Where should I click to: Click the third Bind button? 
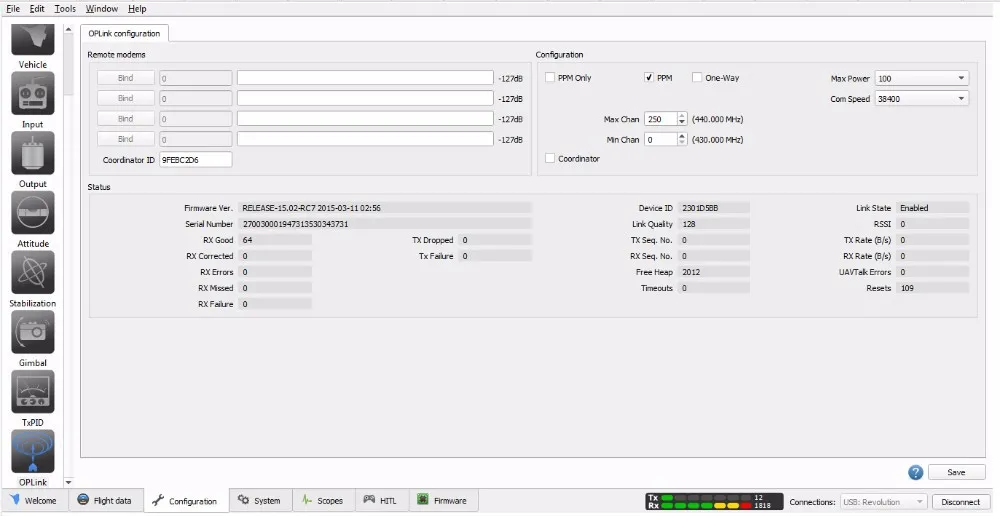tap(126, 119)
